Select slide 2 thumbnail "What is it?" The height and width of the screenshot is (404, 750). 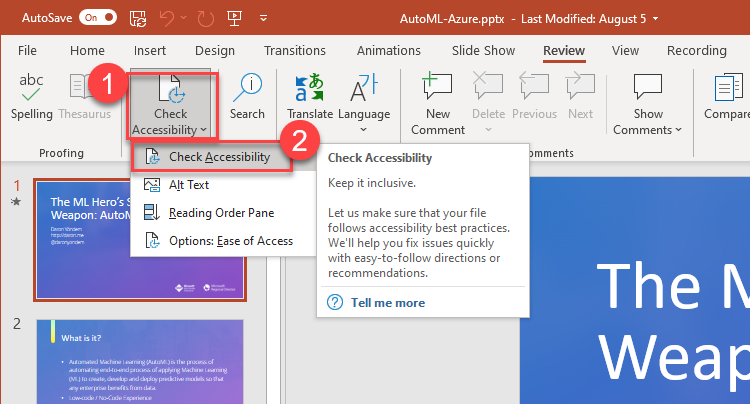(140, 361)
